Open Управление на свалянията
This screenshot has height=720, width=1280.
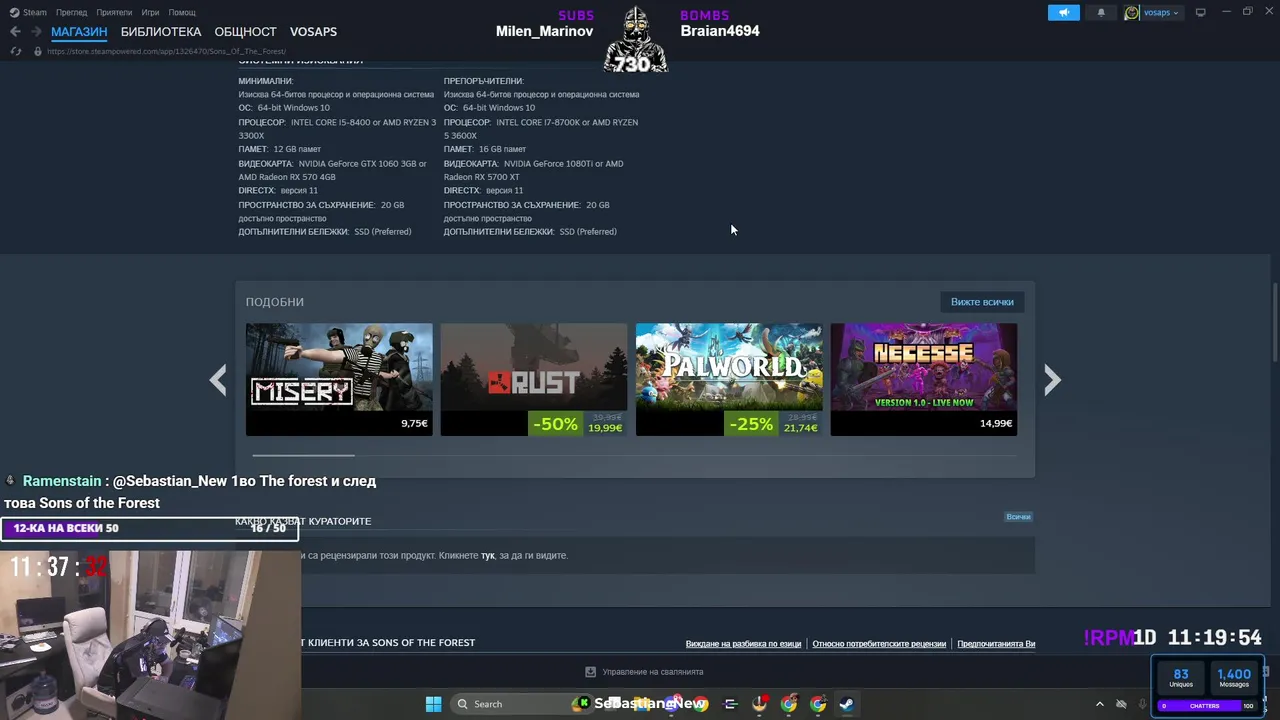click(653, 672)
